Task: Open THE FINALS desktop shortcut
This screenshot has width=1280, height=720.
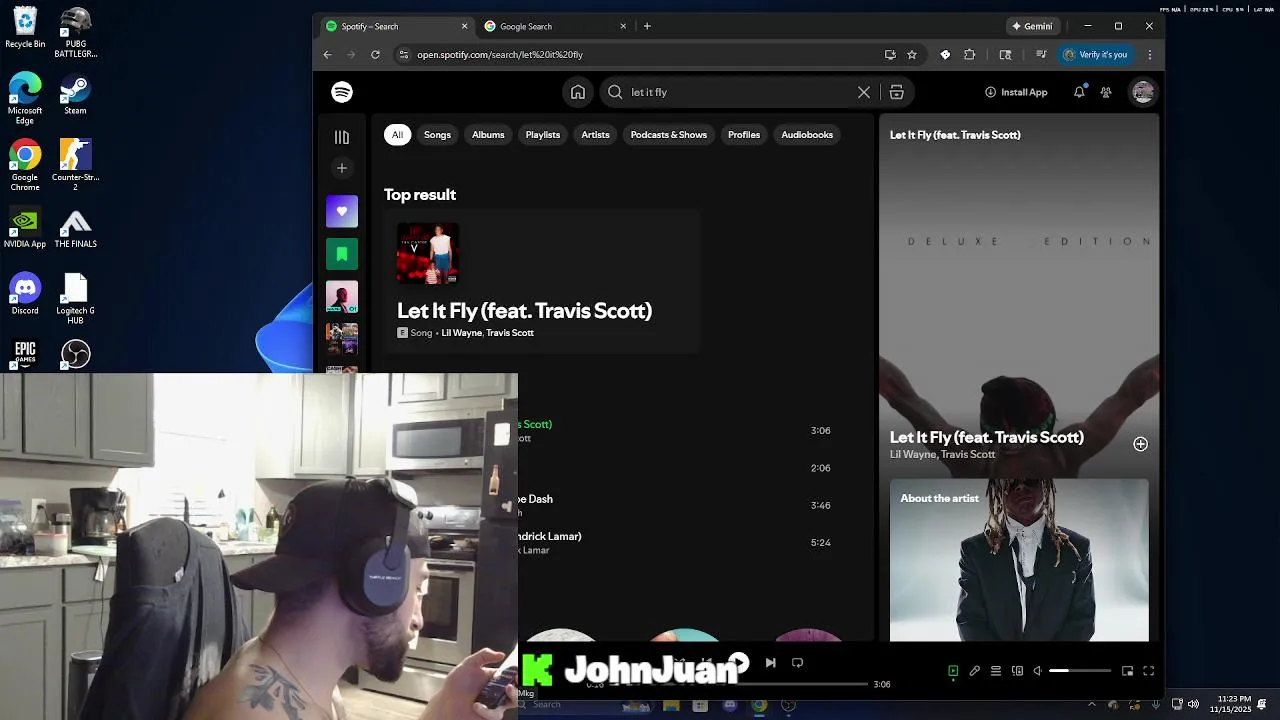Action: [76, 228]
